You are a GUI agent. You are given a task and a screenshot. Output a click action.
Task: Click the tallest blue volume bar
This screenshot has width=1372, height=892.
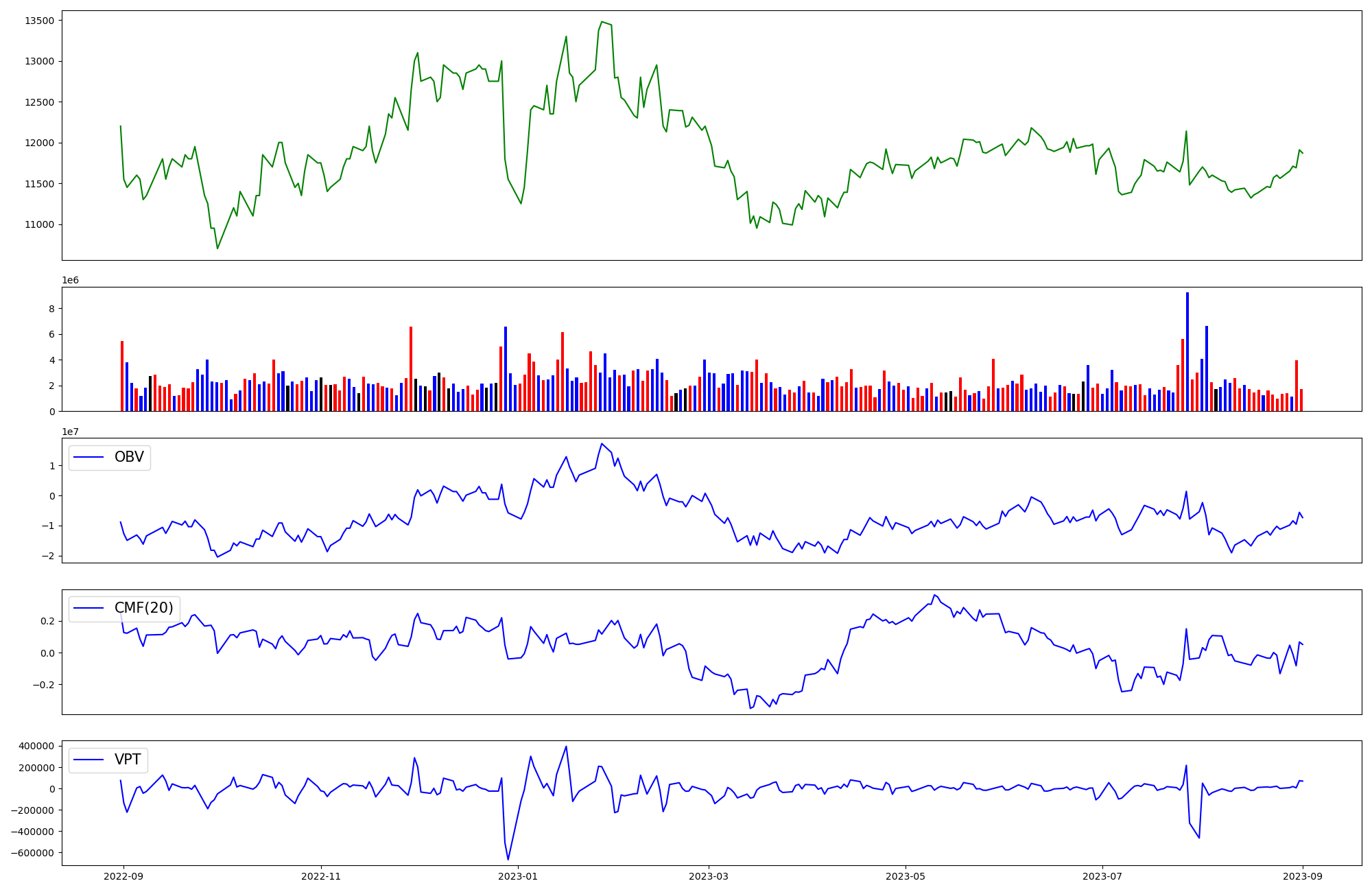(x=1187, y=351)
